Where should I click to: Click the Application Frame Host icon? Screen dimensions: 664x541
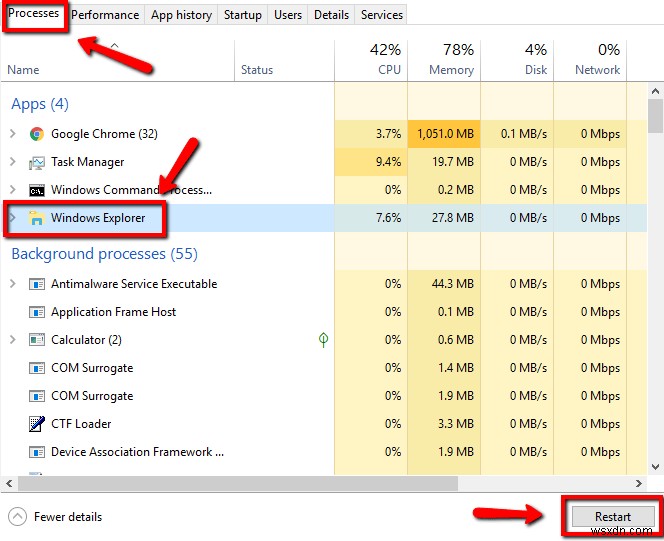point(37,312)
